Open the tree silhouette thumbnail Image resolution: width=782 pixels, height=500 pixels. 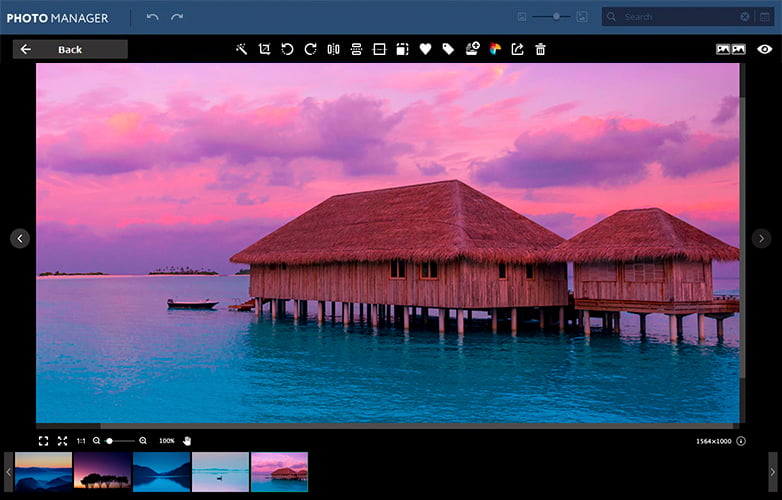[x=102, y=472]
